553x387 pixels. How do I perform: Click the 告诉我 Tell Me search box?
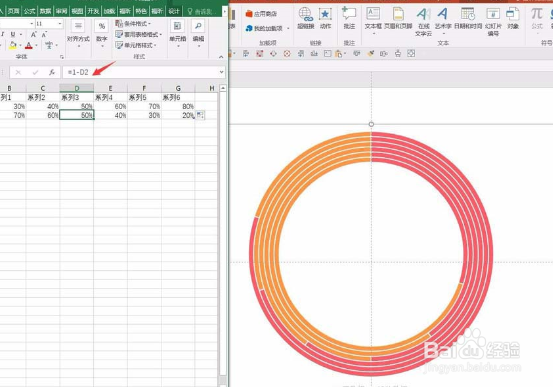[202, 12]
